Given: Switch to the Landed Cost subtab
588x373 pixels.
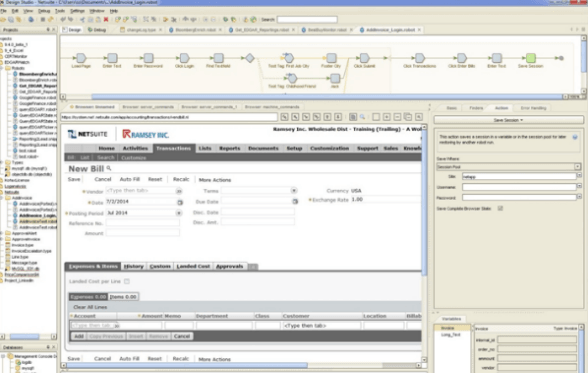Looking at the screenshot, I should pyautogui.click(x=193, y=267).
